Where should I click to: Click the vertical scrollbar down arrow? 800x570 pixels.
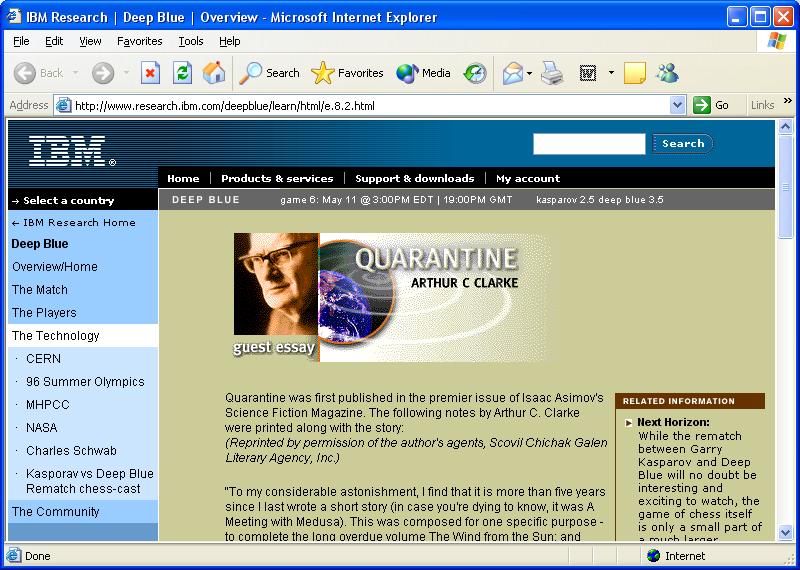(786, 533)
